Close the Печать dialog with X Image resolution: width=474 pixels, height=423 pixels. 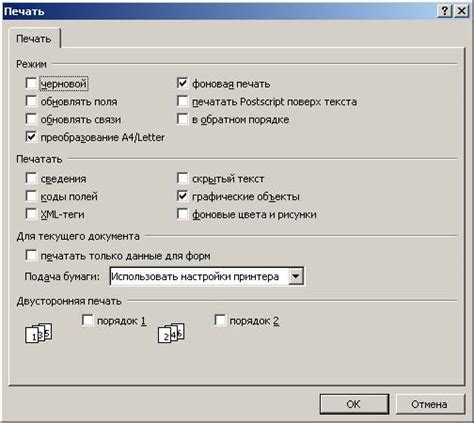pyautogui.click(x=462, y=11)
